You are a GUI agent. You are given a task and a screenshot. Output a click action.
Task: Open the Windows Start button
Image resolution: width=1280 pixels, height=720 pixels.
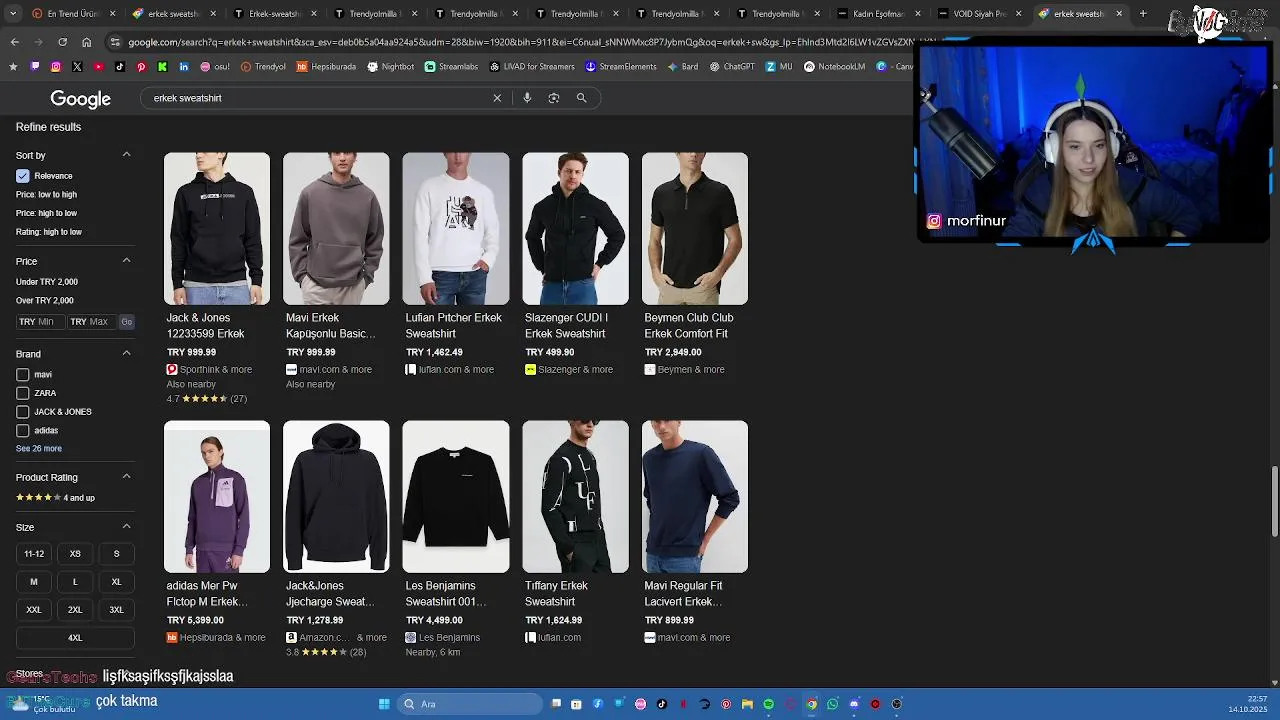pyautogui.click(x=384, y=704)
